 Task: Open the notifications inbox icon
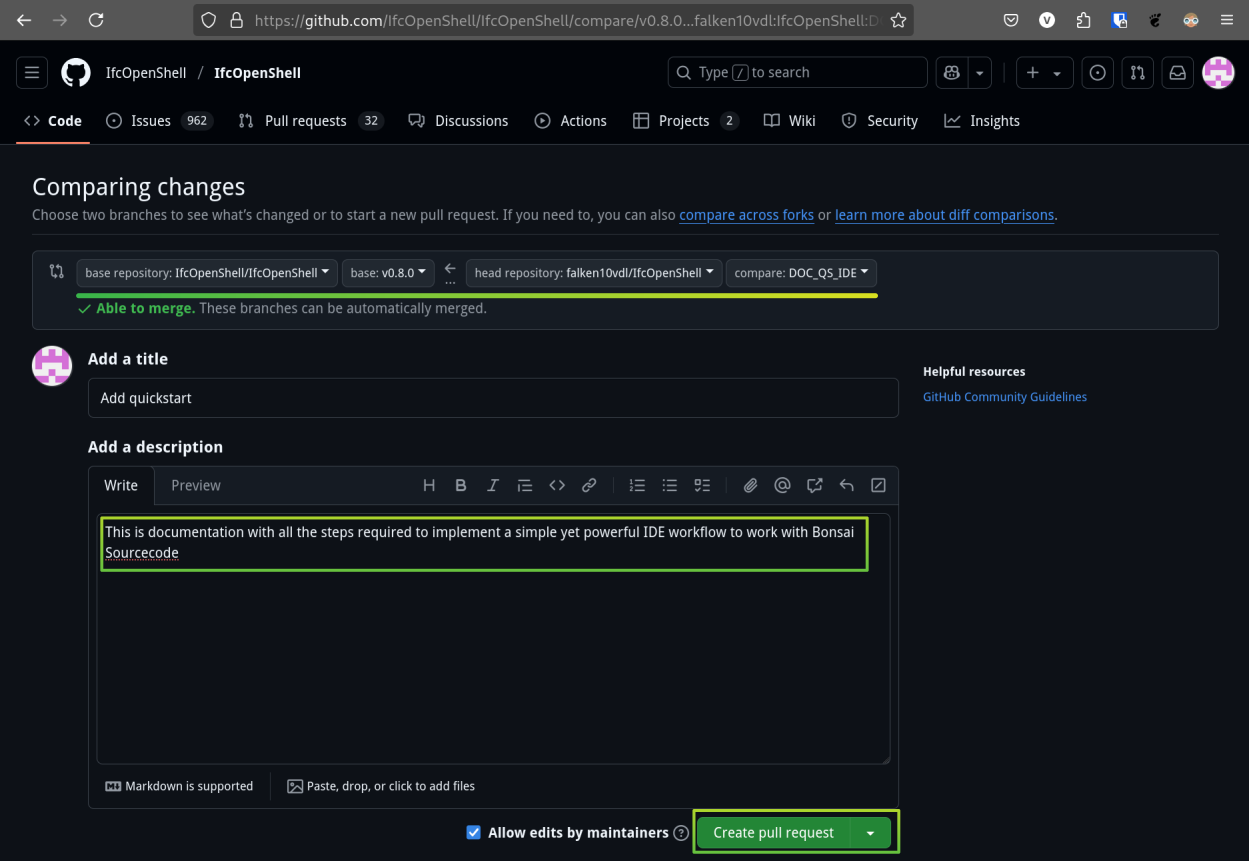click(1178, 73)
